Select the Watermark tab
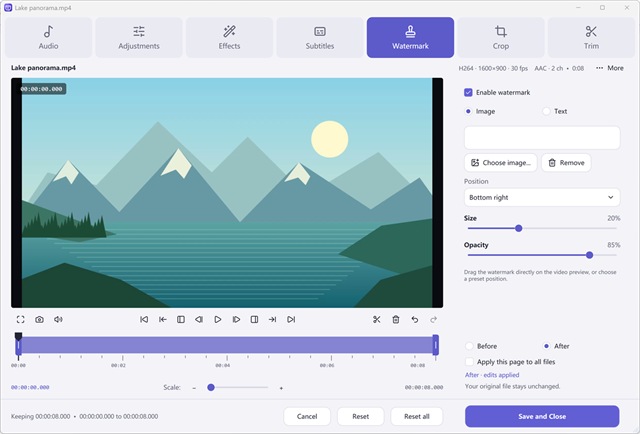 pyautogui.click(x=410, y=37)
